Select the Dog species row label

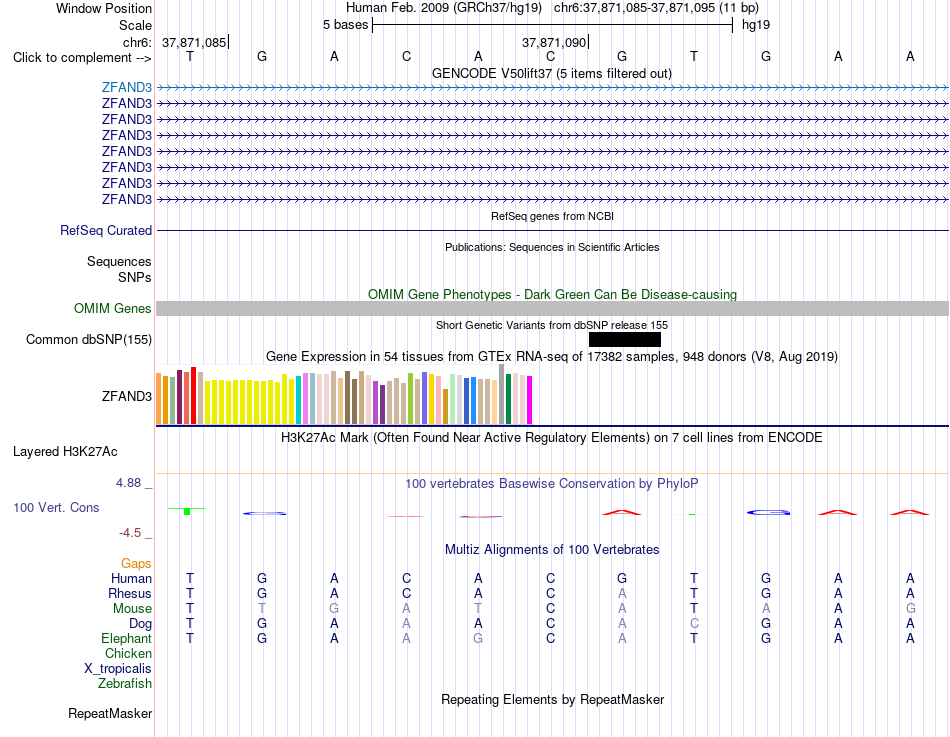(x=140, y=624)
